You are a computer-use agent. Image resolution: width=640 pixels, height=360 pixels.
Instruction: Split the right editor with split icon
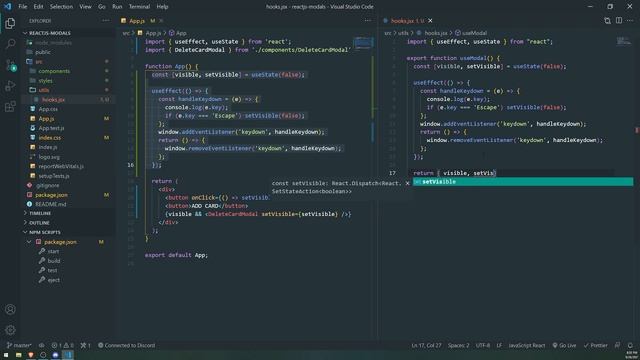(619, 20)
